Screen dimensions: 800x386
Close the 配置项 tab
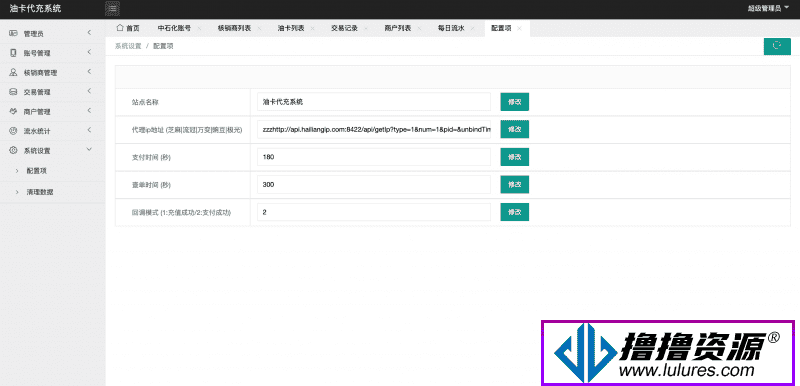(x=519, y=29)
